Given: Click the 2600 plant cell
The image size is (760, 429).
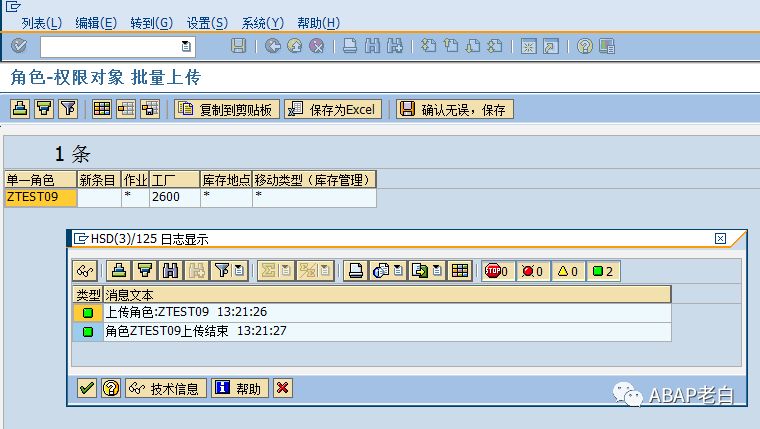Looking at the screenshot, I should (x=174, y=197).
